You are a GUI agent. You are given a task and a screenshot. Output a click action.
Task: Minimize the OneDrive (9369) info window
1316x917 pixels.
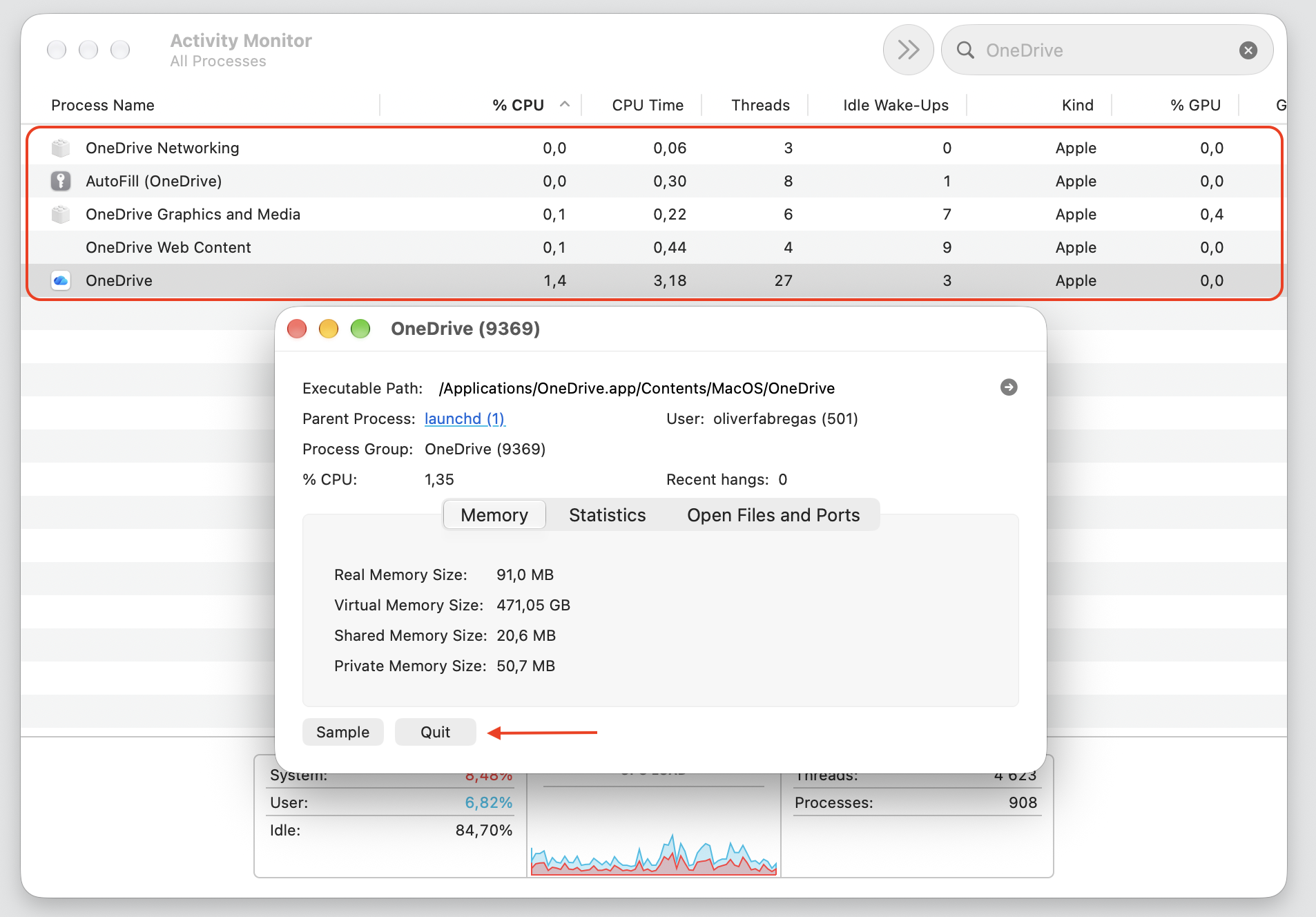click(x=329, y=329)
